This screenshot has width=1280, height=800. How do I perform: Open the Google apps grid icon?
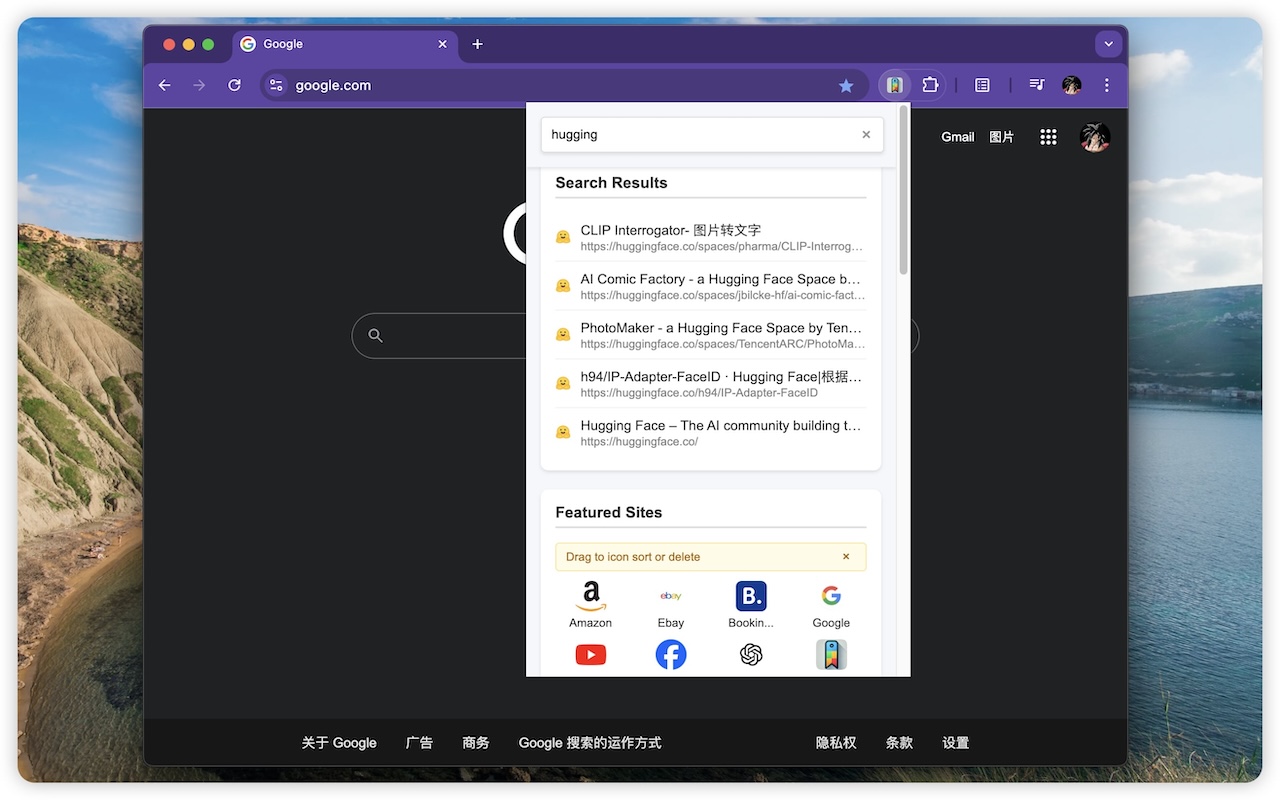click(x=1048, y=136)
